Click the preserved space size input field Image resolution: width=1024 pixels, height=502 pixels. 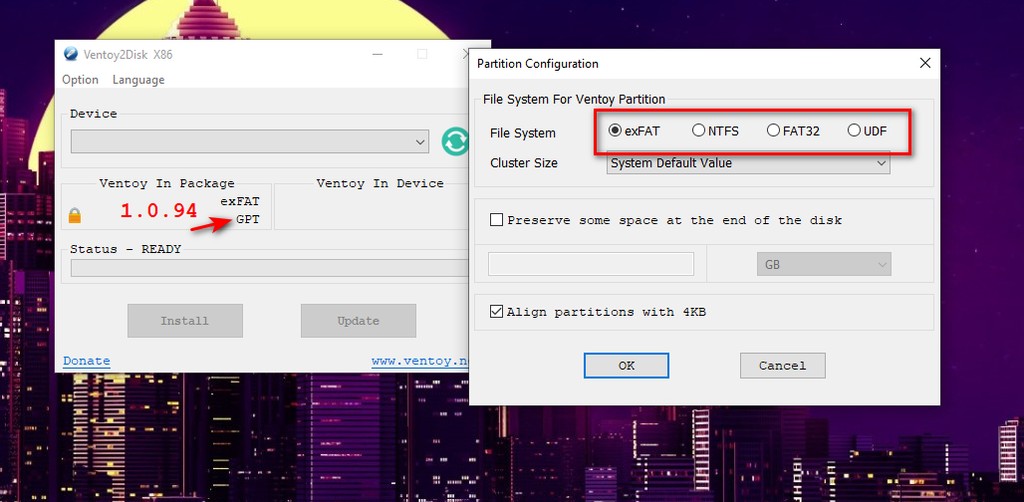[x=591, y=264]
